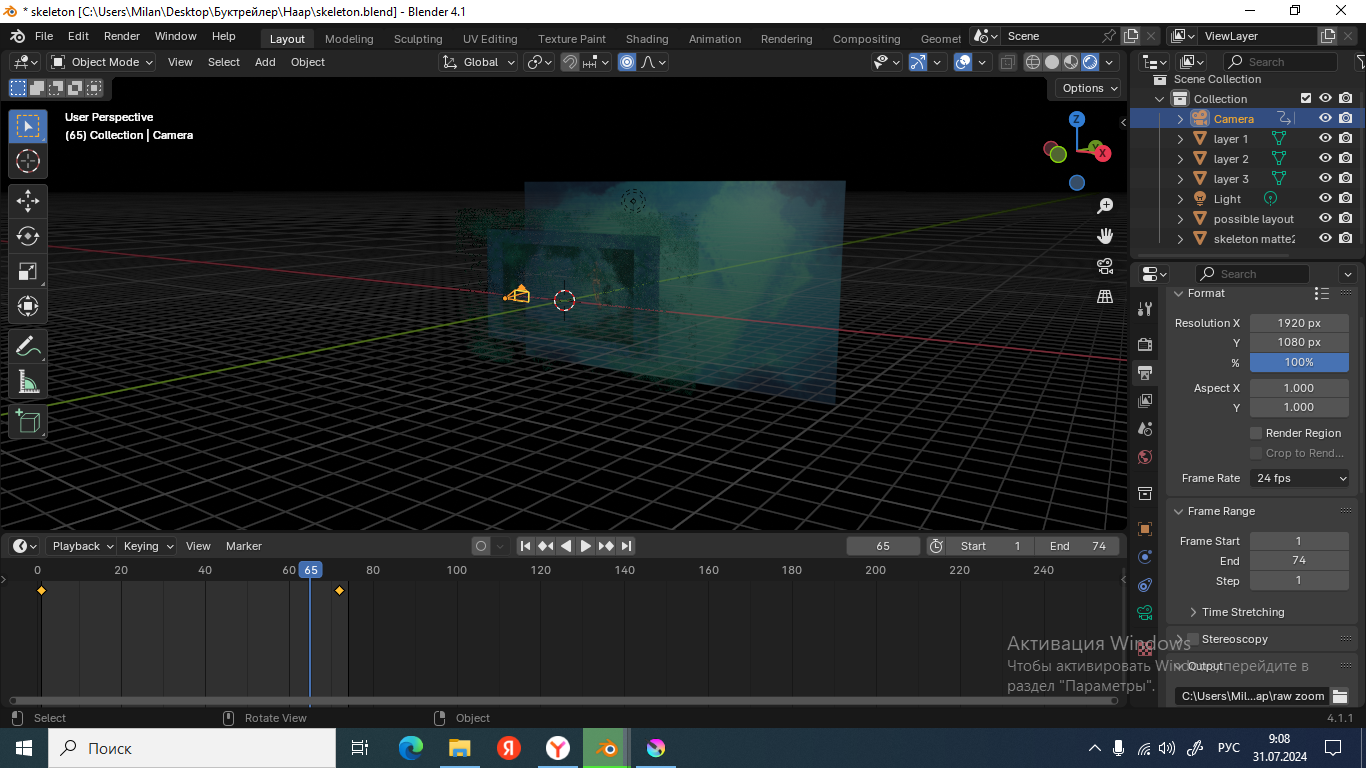Open the Object Mode dropdown

tap(102, 62)
